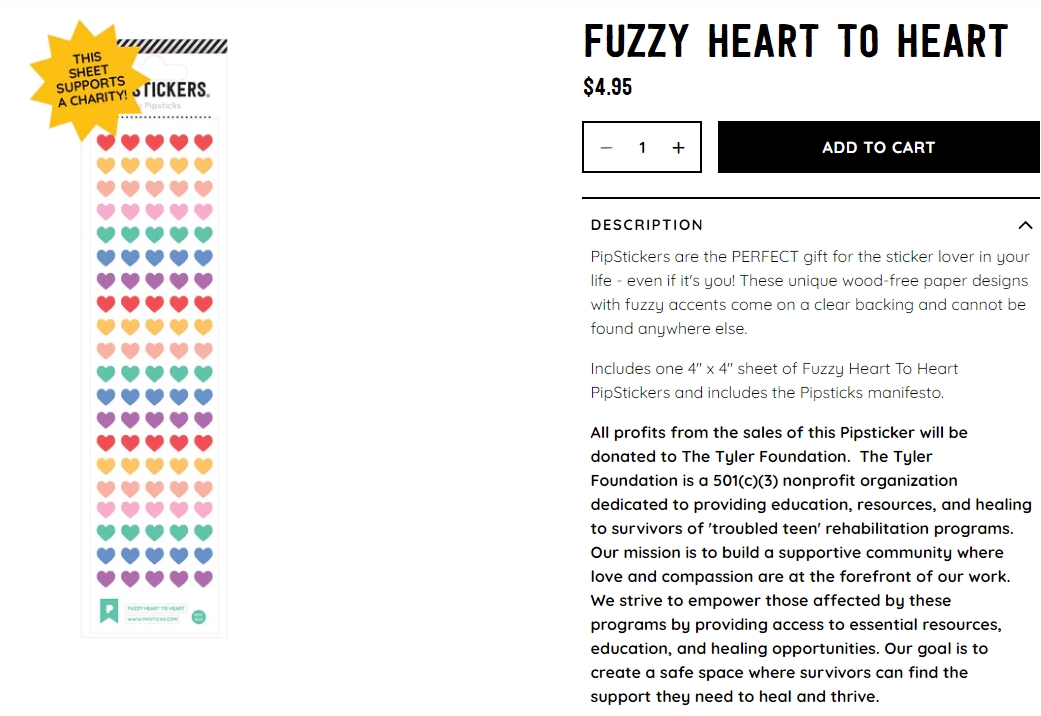
Task: Collapse the Description section chevron
Action: (x=1025, y=225)
